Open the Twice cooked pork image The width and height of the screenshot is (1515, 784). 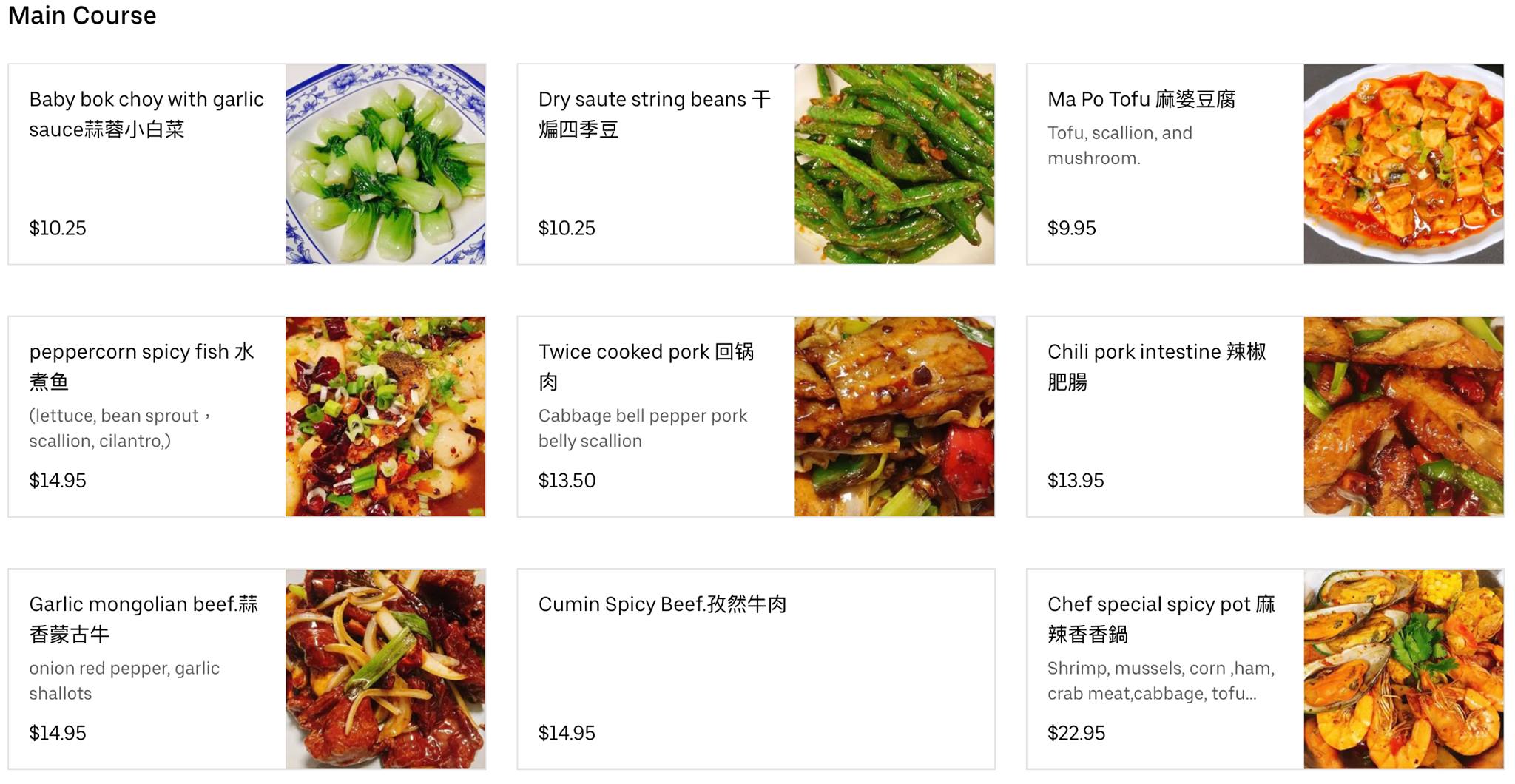[x=894, y=416]
